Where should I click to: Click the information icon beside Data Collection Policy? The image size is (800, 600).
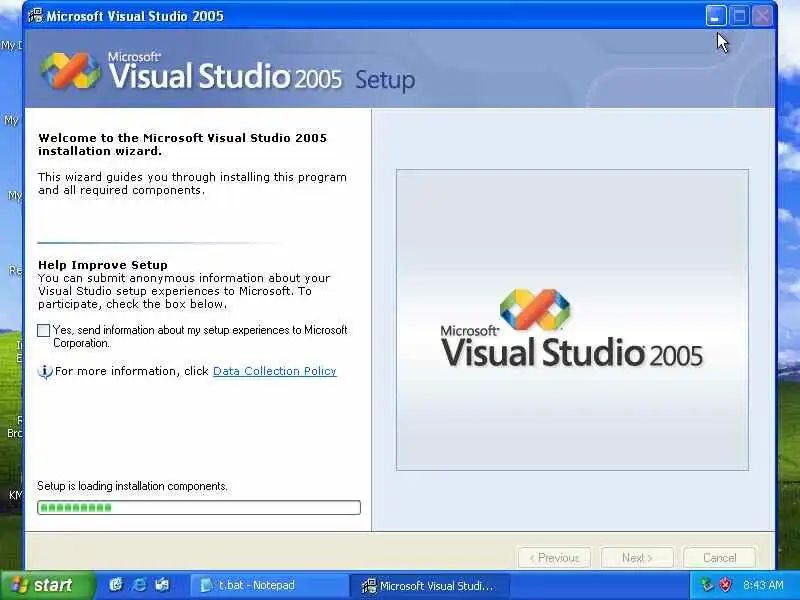(45, 371)
